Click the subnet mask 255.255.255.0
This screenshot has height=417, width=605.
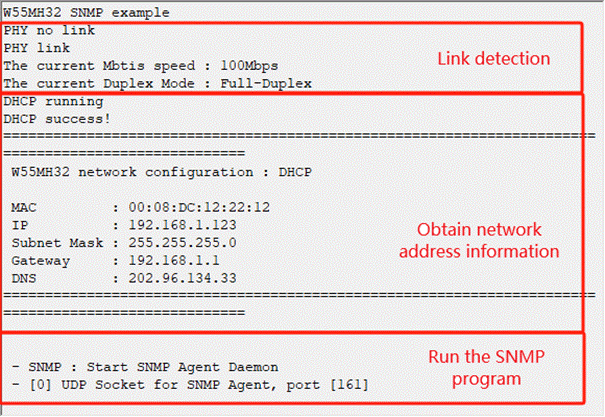tap(183, 243)
